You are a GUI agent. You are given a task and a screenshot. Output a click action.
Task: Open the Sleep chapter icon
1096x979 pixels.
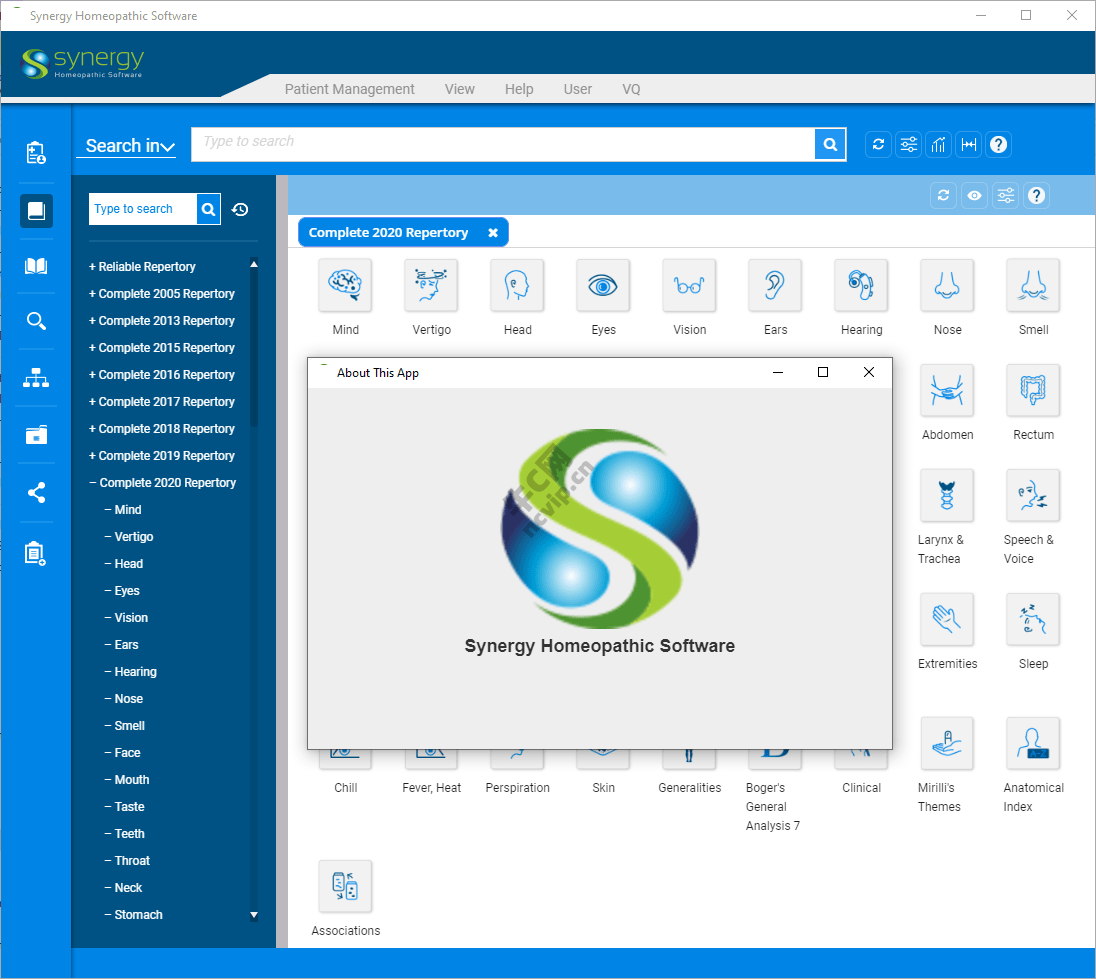tap(1033, 619)
